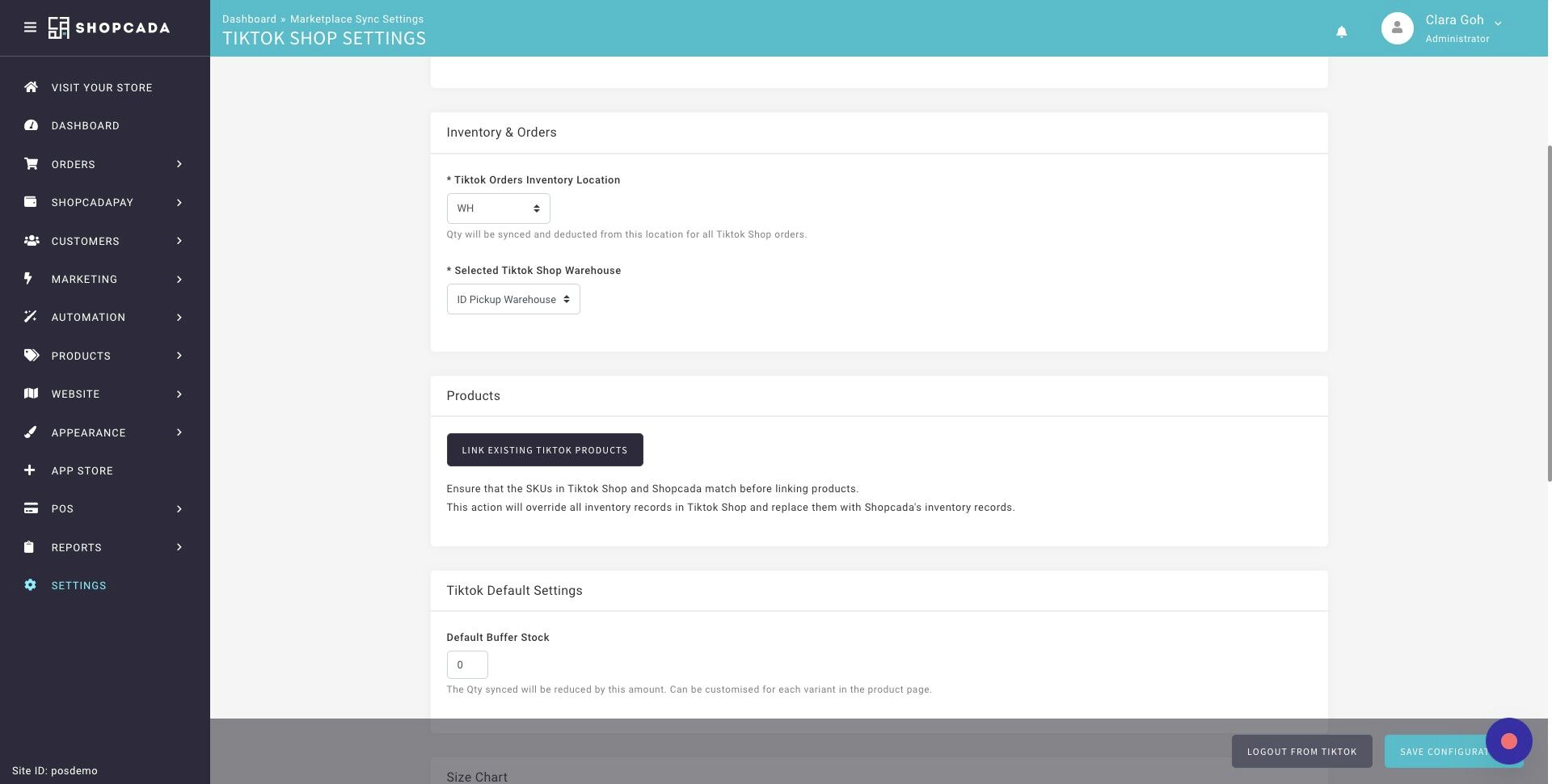The image size is (1552, 784).
Task: Click the page vertical scrollbar
Action: [x=1549, y=314]
